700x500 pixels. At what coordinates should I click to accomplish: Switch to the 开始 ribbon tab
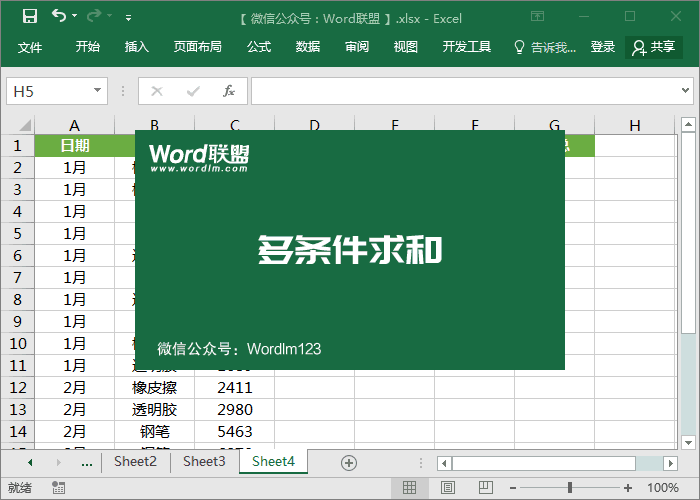(x=88, y=46)
